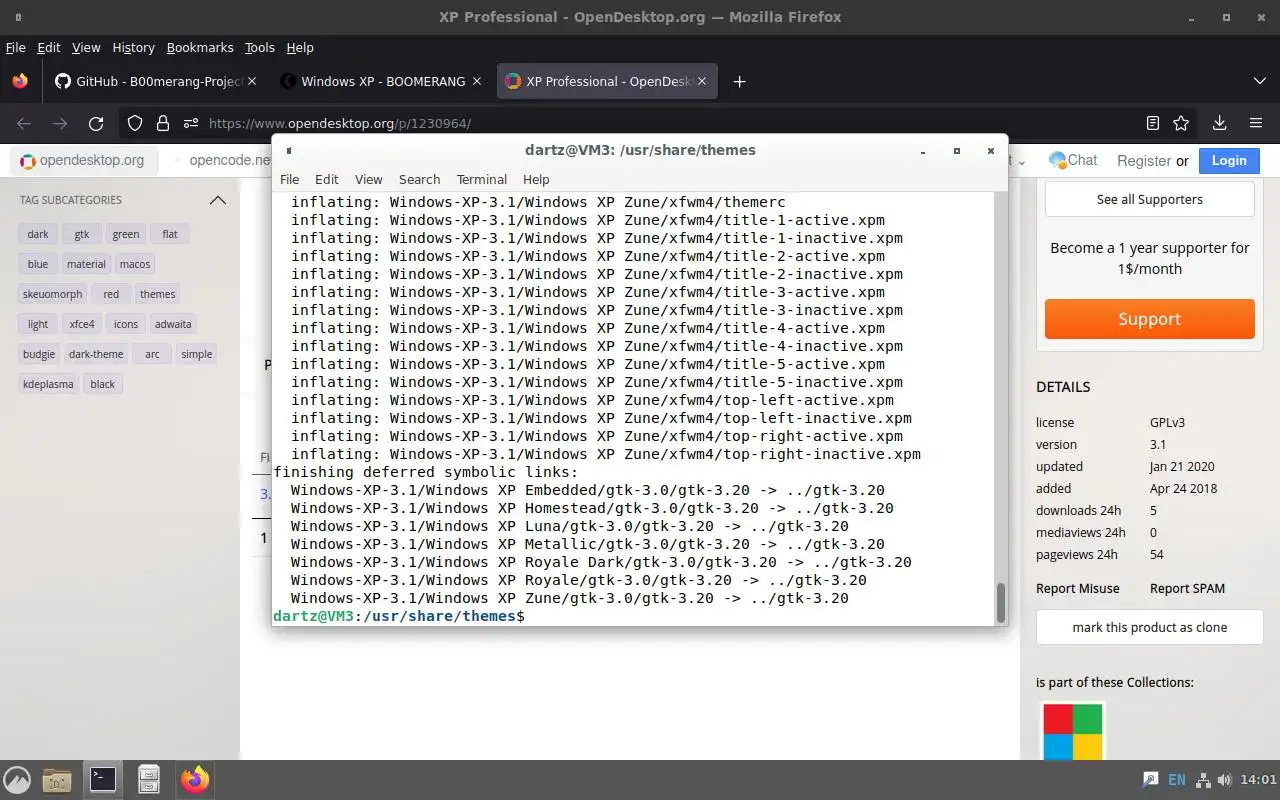This screenshot has width=1280, height=800.
Task: Open the Register link
Action: [1144, 160]
